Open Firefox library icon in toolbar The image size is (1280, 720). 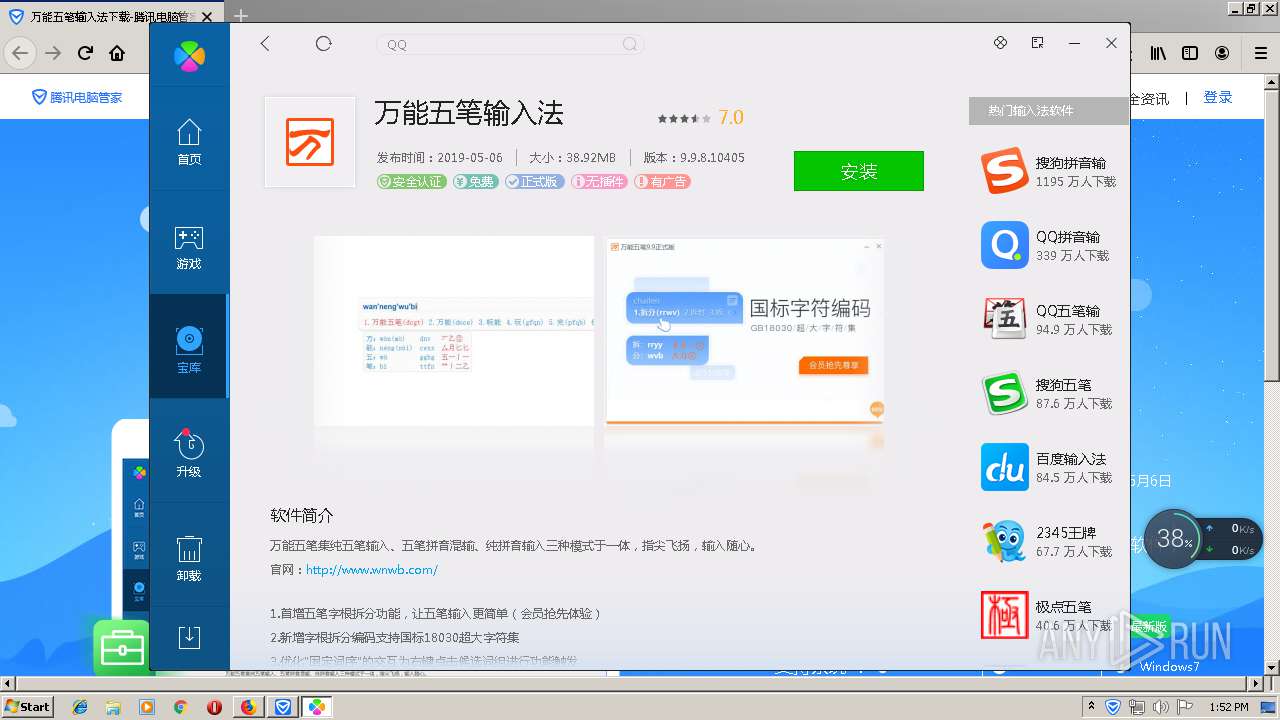click(x=1158, y=53)
